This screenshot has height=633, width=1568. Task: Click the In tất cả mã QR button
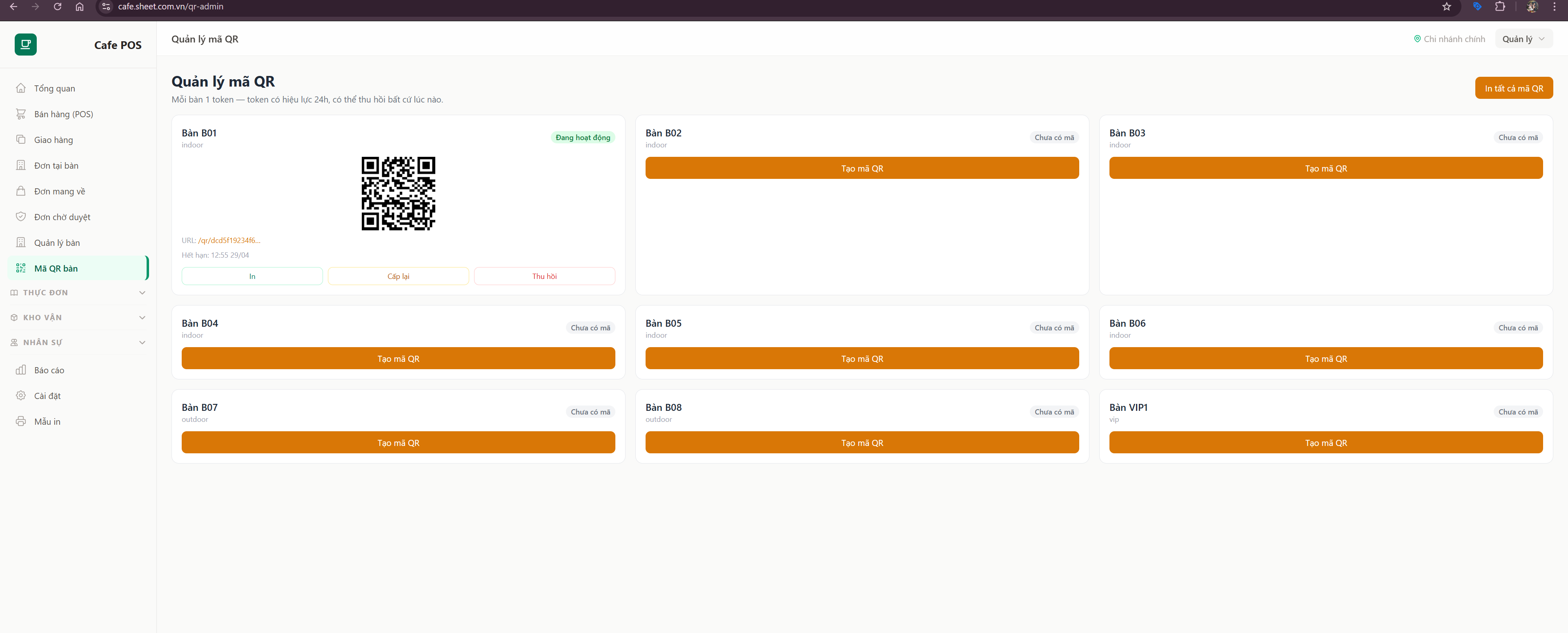click(1513, 88)
